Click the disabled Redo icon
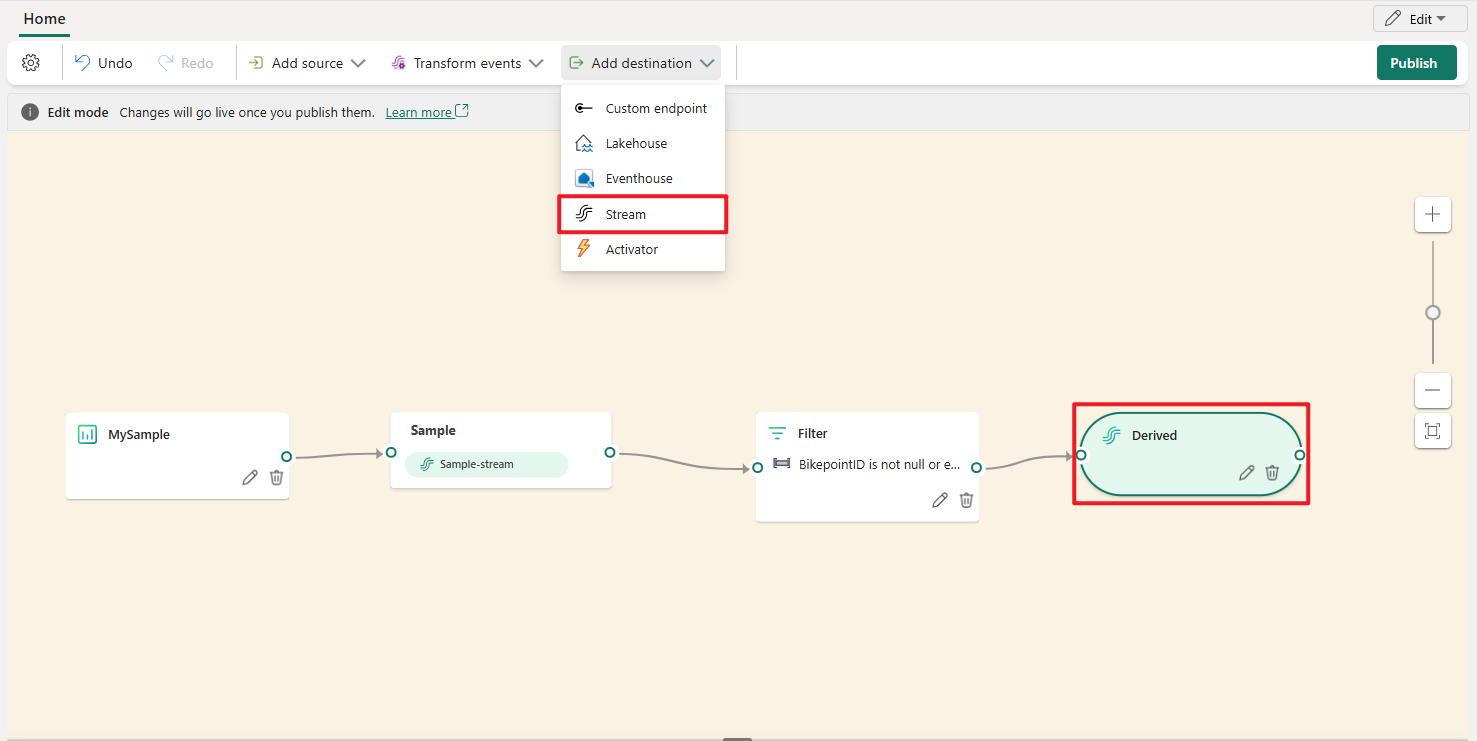Viewport: 1477px width, 741px height. [x=184, y=62]
